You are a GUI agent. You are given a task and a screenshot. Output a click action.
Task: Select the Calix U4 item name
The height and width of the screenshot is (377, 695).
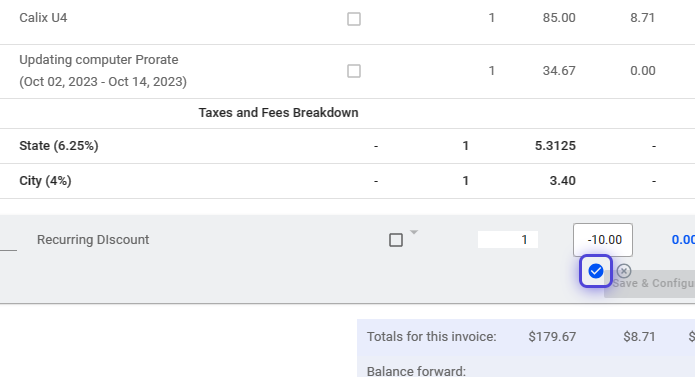point(43,18)
